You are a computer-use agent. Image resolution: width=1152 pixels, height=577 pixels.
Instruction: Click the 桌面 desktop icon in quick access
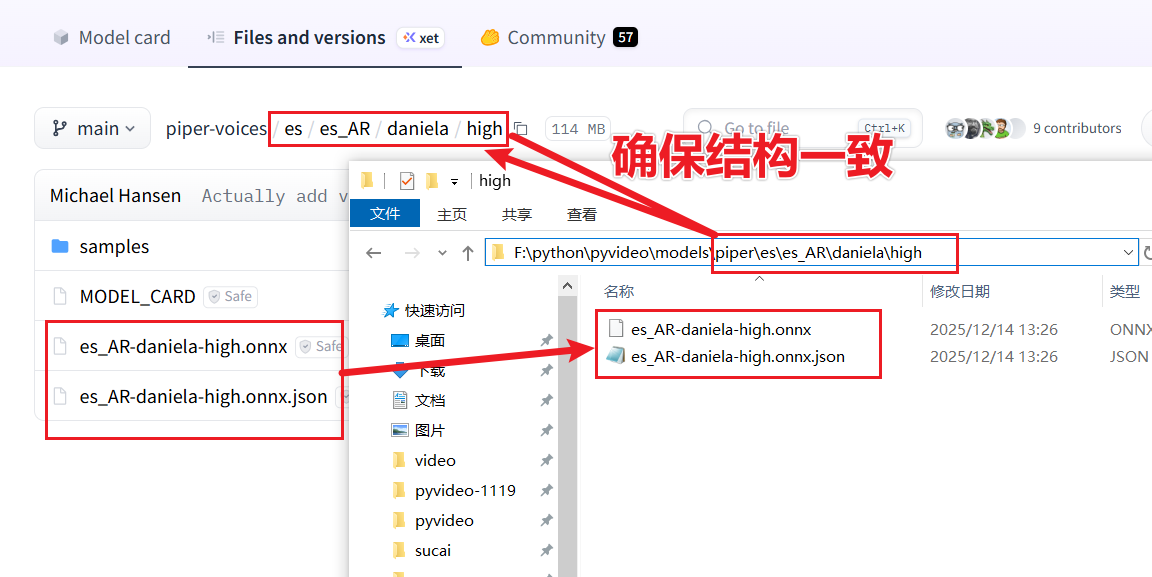coord(400,341)
